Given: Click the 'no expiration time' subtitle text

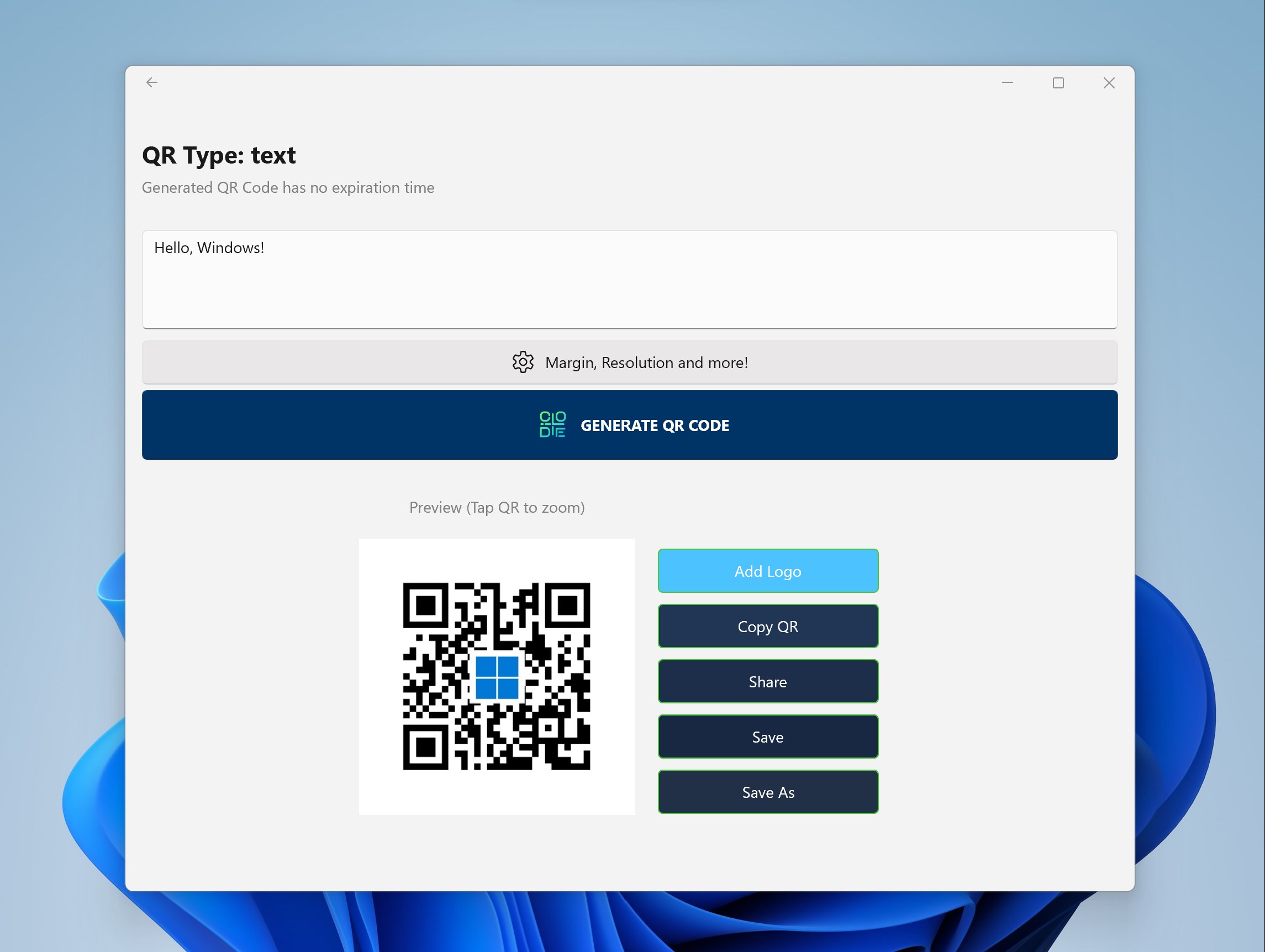Looking at the screenshot, I should [x=288, y=188].
